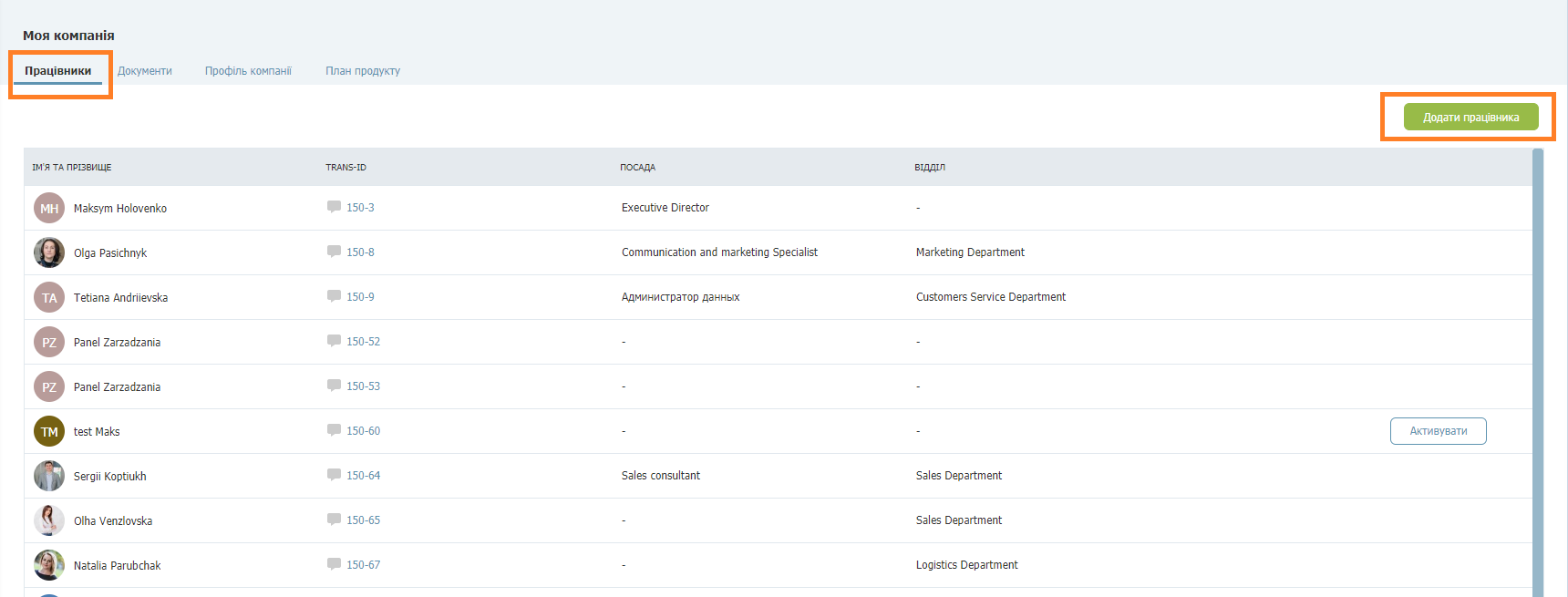Open chat icon next to 150-67

coord(334,564)
